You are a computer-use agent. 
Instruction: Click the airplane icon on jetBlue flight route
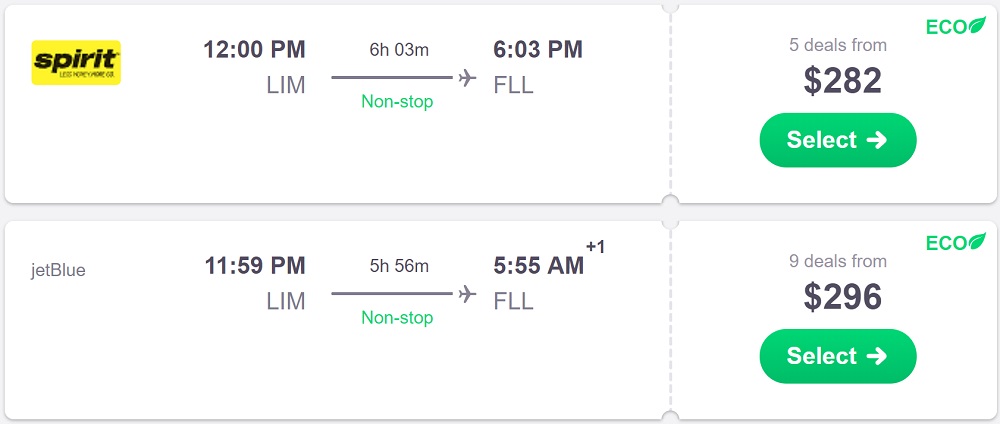(467, 294)
